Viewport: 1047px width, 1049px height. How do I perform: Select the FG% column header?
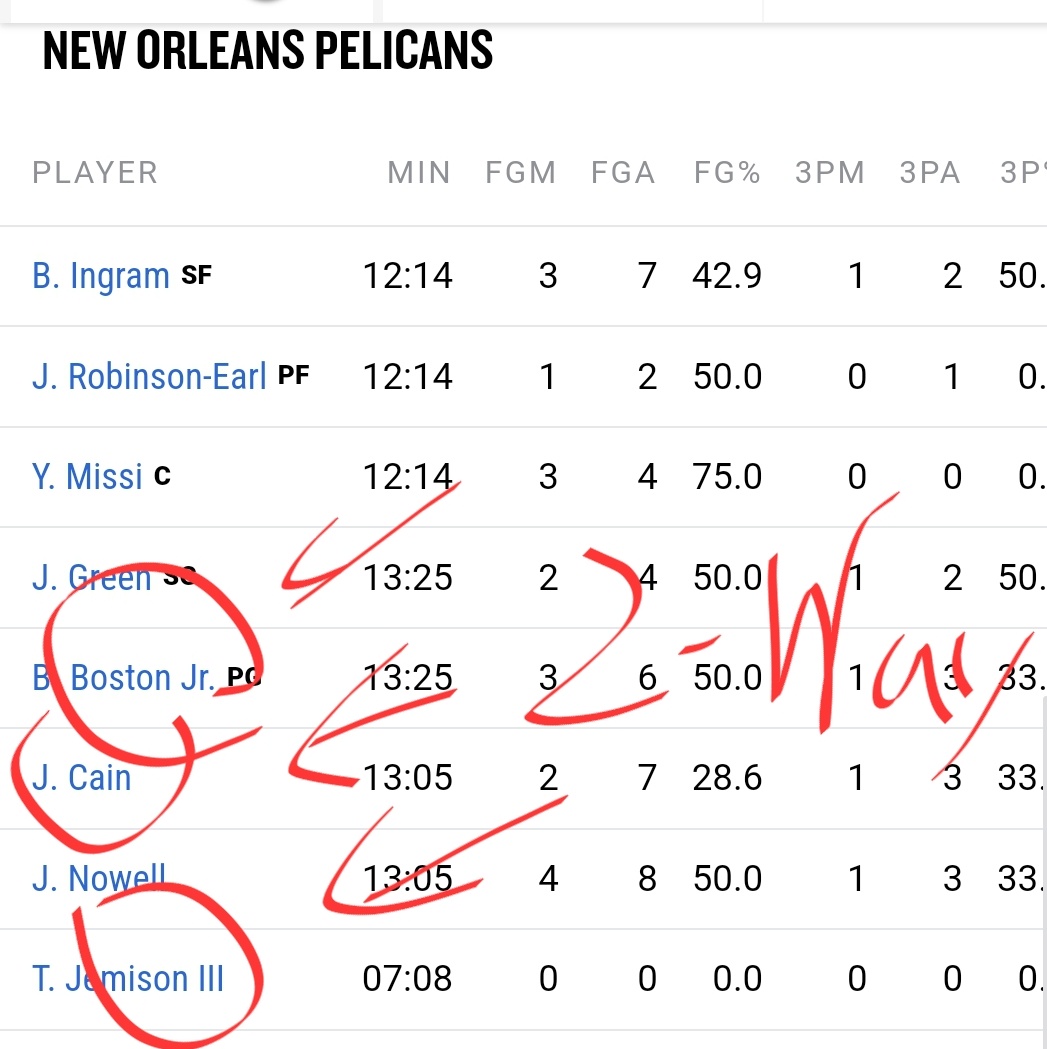[727, 173]
